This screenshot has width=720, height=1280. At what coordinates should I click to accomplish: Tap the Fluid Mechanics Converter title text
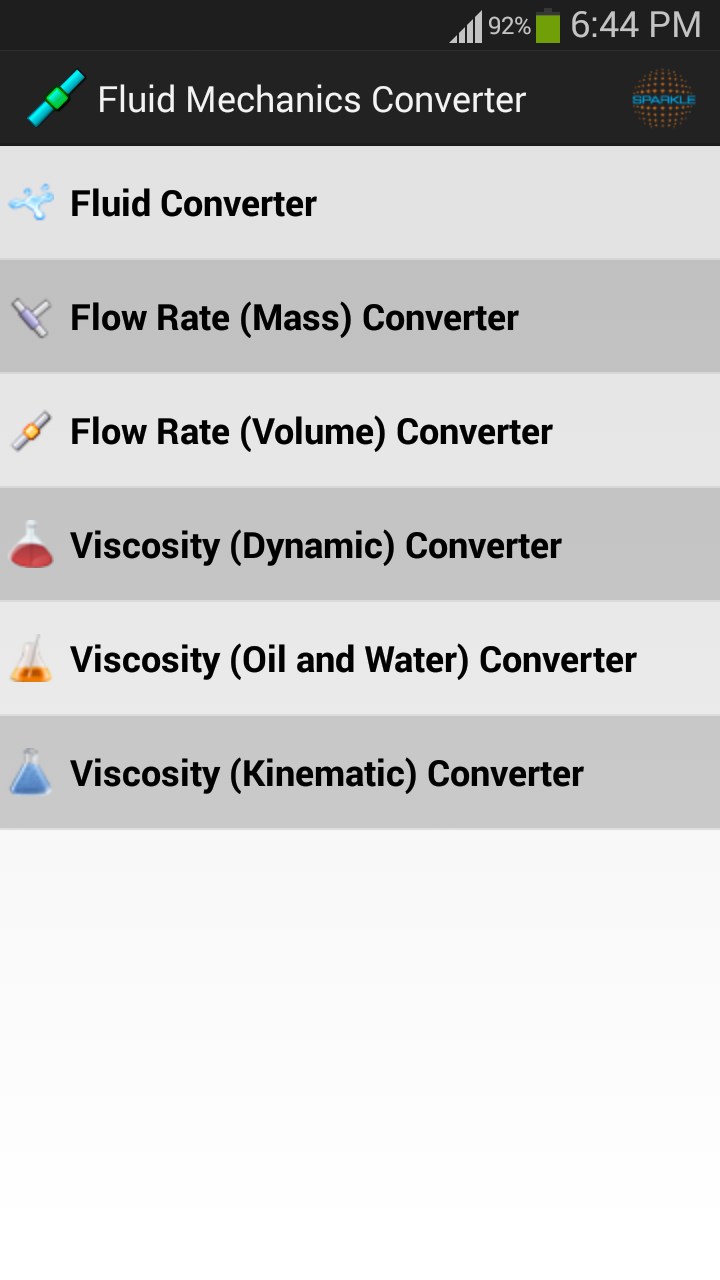click(x=311, y=100)
